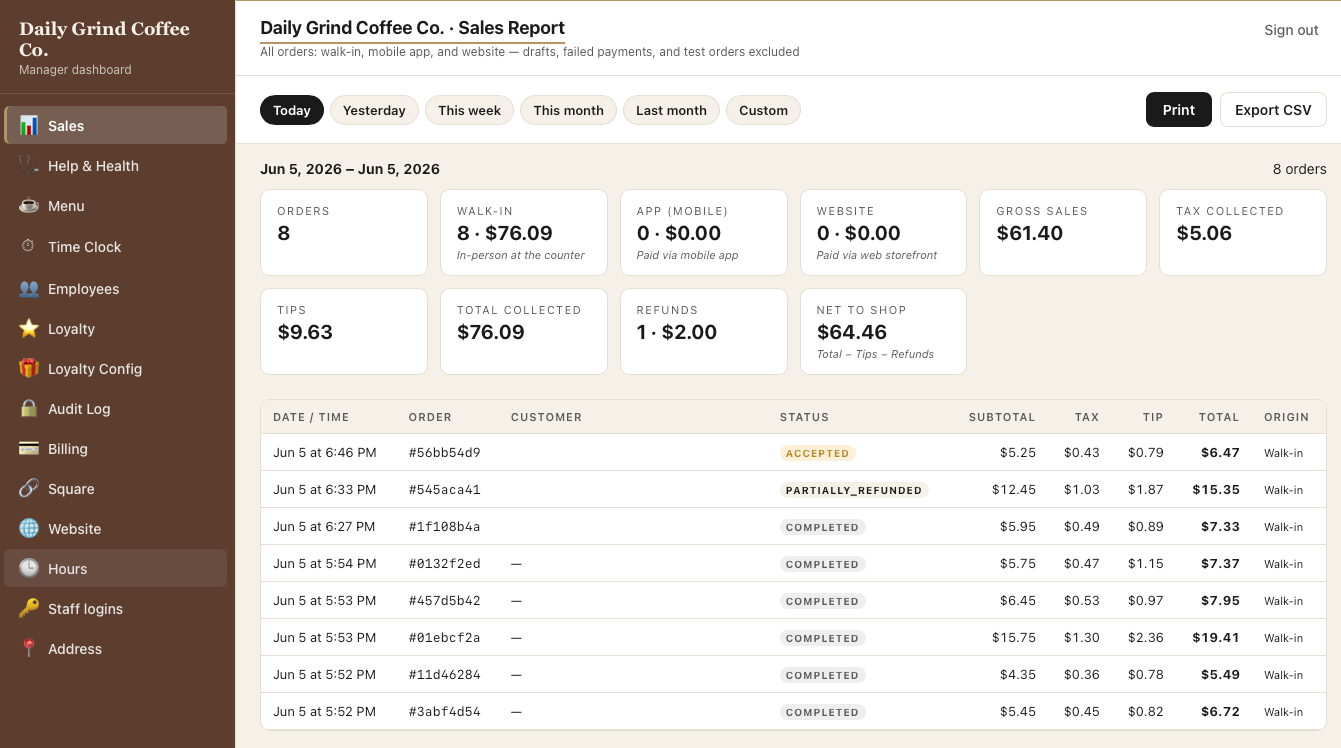
Task: Click the Address pin icon
Action: pyautogui.click(x=29, y=649)
